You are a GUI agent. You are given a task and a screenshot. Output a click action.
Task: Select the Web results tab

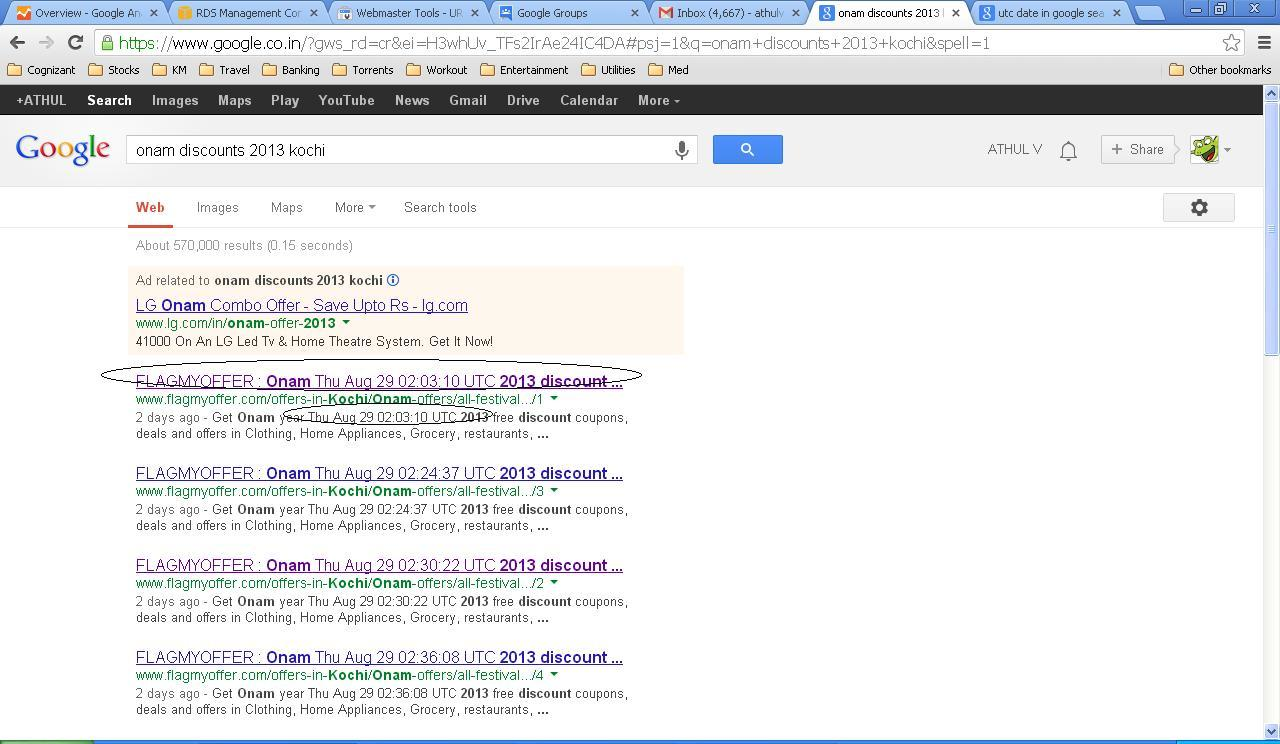pos(150,208)
